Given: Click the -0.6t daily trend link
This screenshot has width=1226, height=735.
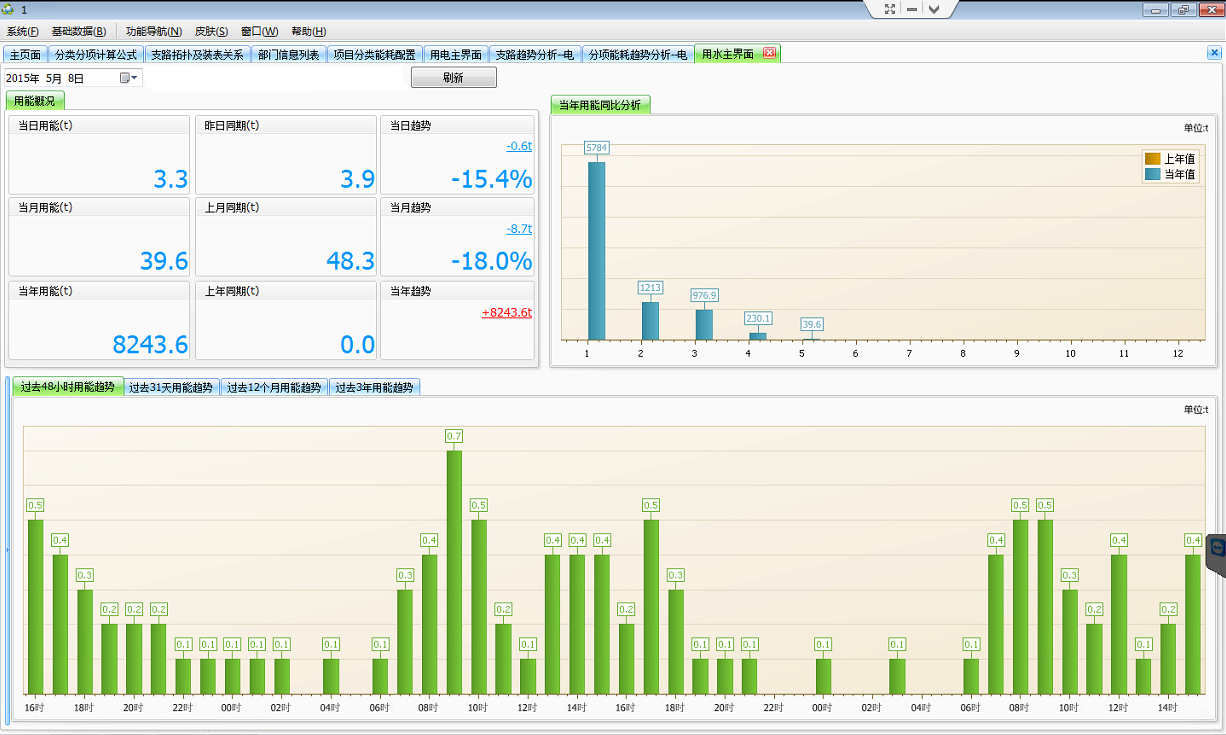Looking at the screenshot, I should point(518,146).
